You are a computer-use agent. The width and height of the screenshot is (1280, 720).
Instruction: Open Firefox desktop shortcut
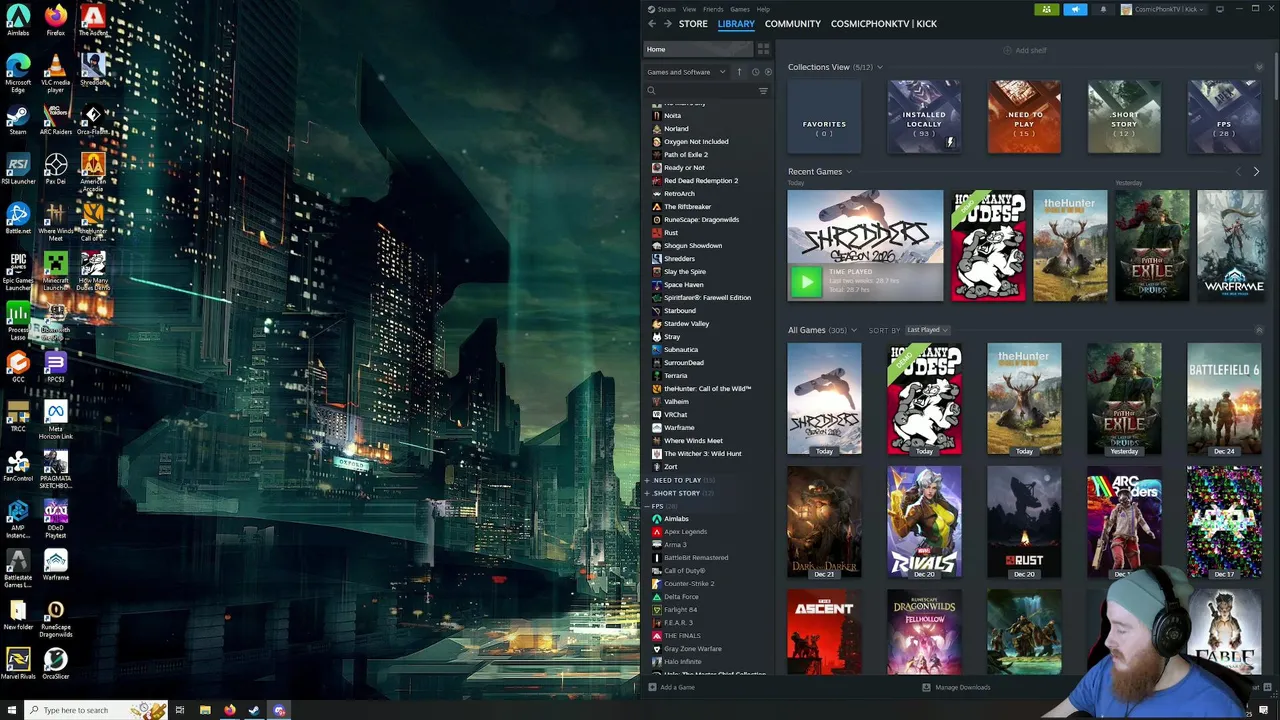[x=56, y=20]
